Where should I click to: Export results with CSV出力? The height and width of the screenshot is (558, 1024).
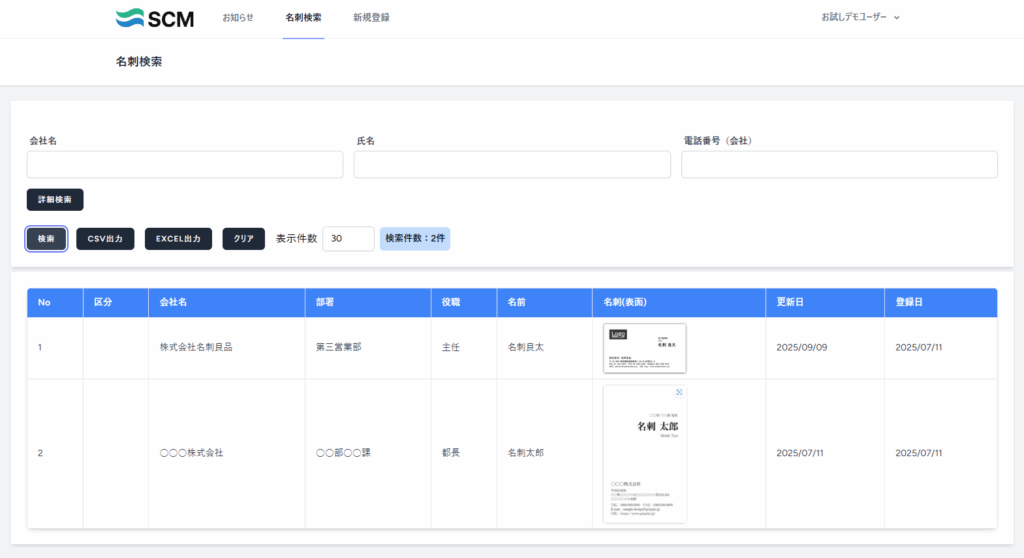click(x=105, y=239)
